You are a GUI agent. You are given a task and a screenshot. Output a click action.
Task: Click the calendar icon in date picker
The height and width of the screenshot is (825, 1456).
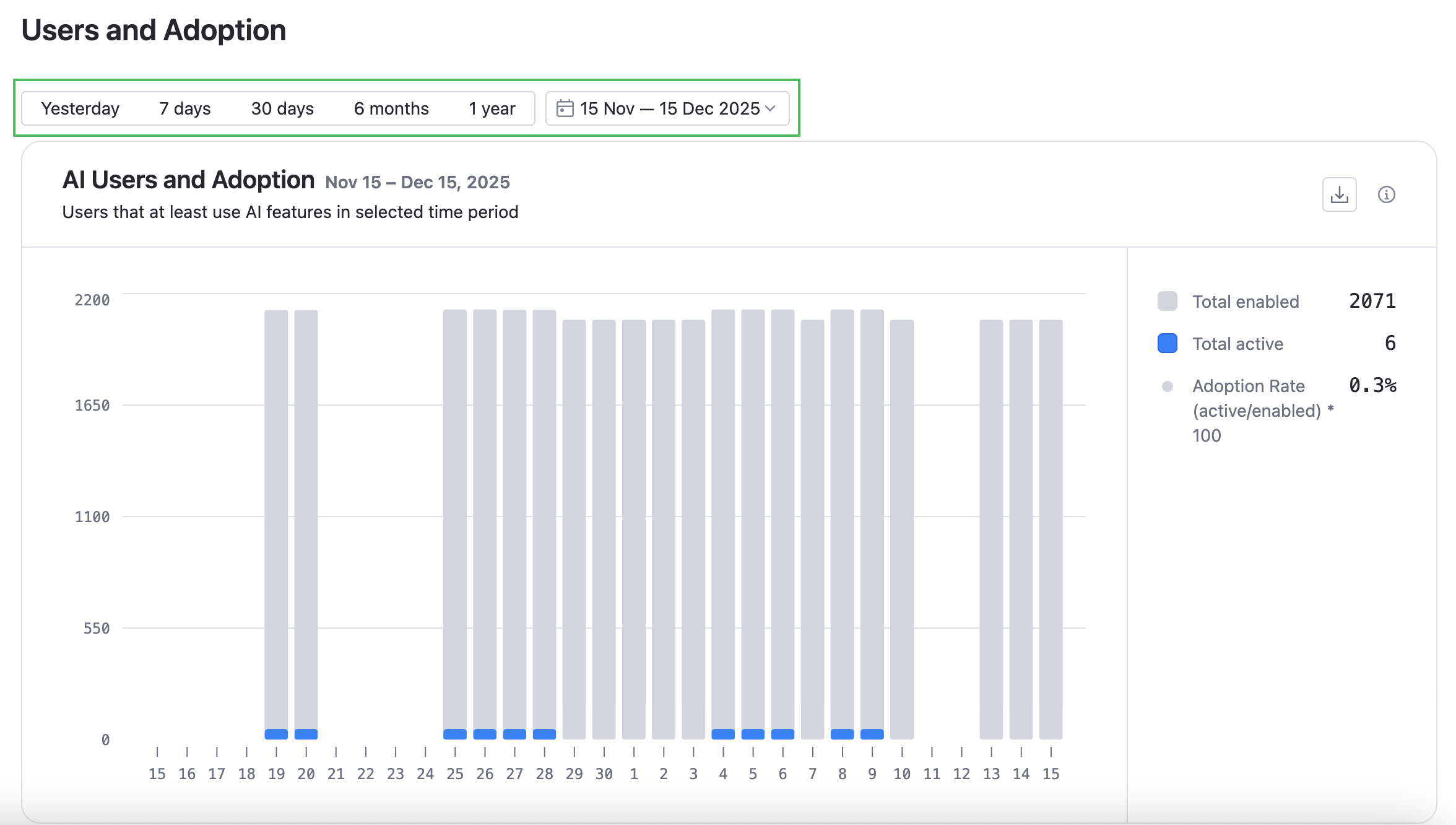coord(565,108)
